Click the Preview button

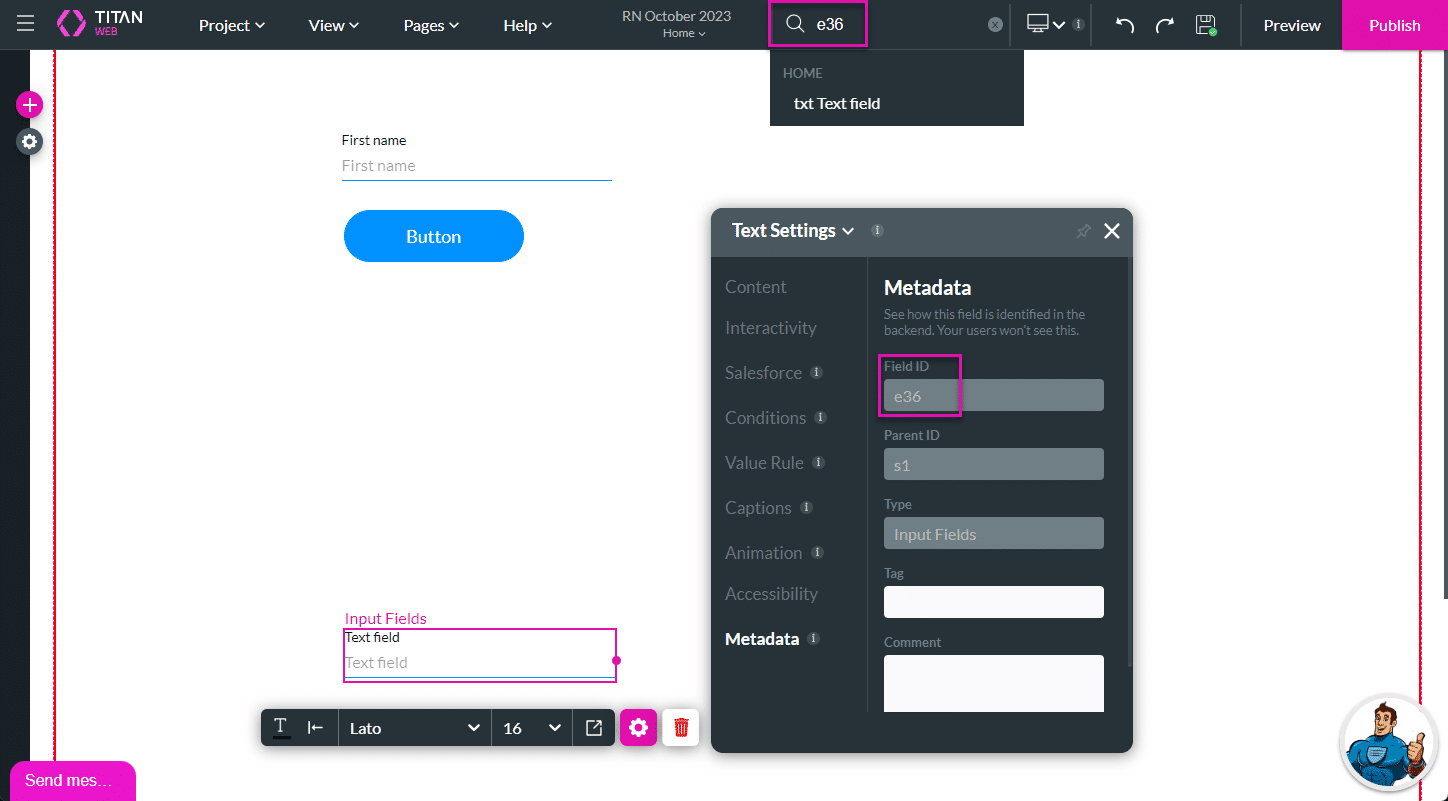pos(1291,25)
